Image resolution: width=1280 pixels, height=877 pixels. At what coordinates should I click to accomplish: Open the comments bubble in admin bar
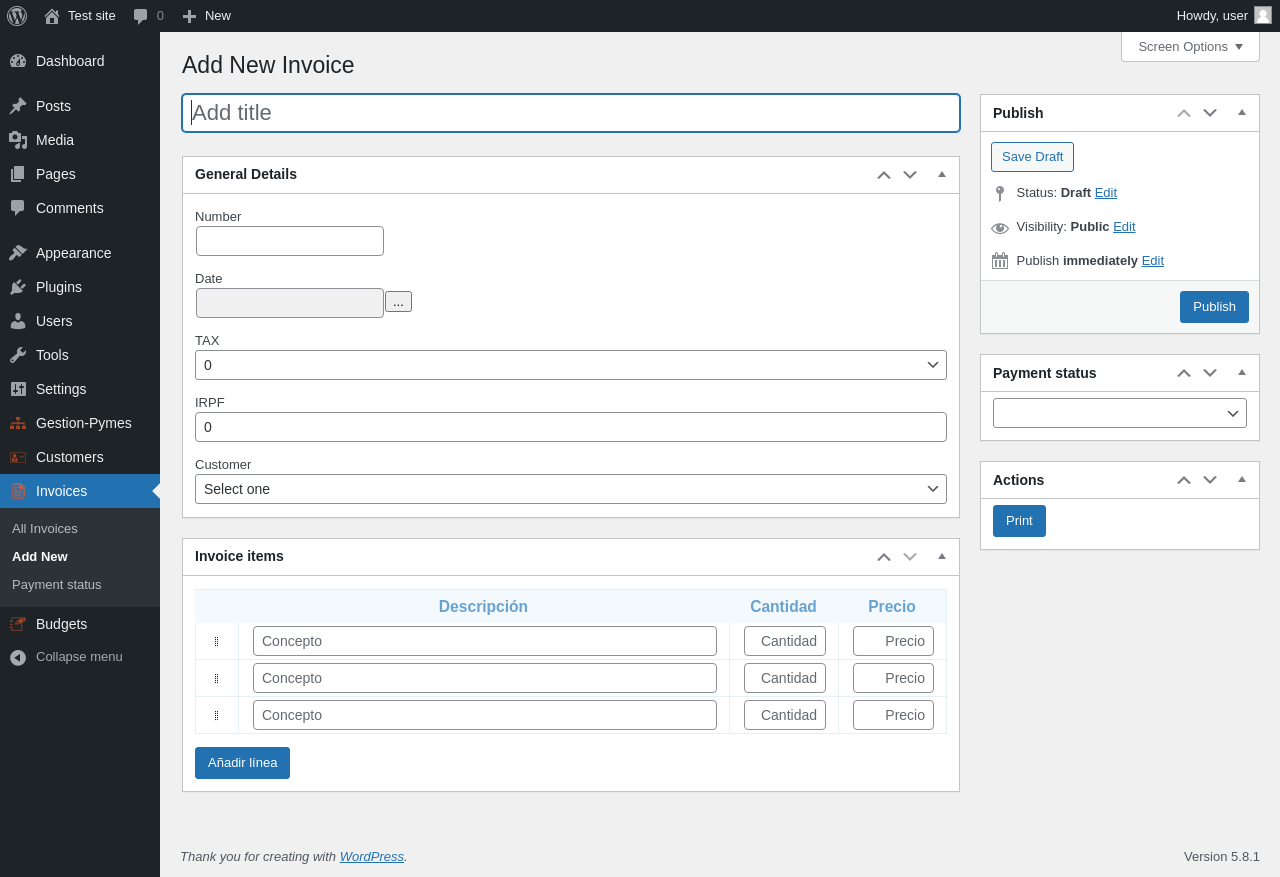pyautogui.click(x=141, y=16)
